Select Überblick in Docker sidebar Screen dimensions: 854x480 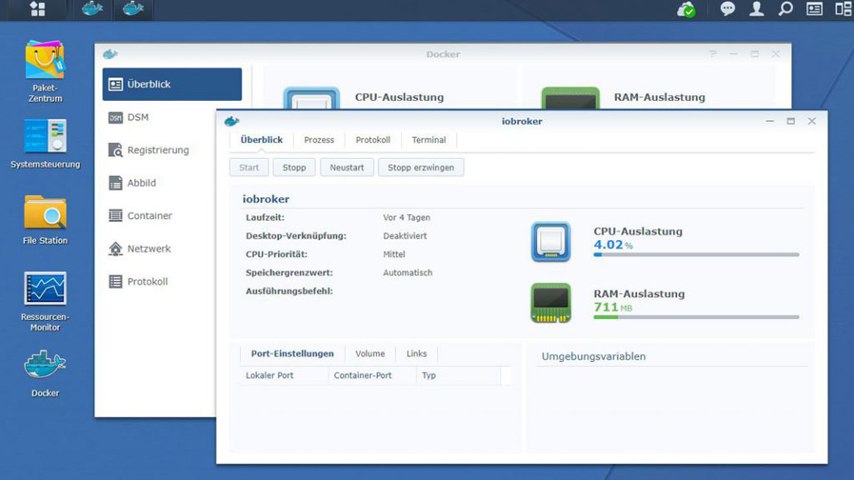(172, 84)
